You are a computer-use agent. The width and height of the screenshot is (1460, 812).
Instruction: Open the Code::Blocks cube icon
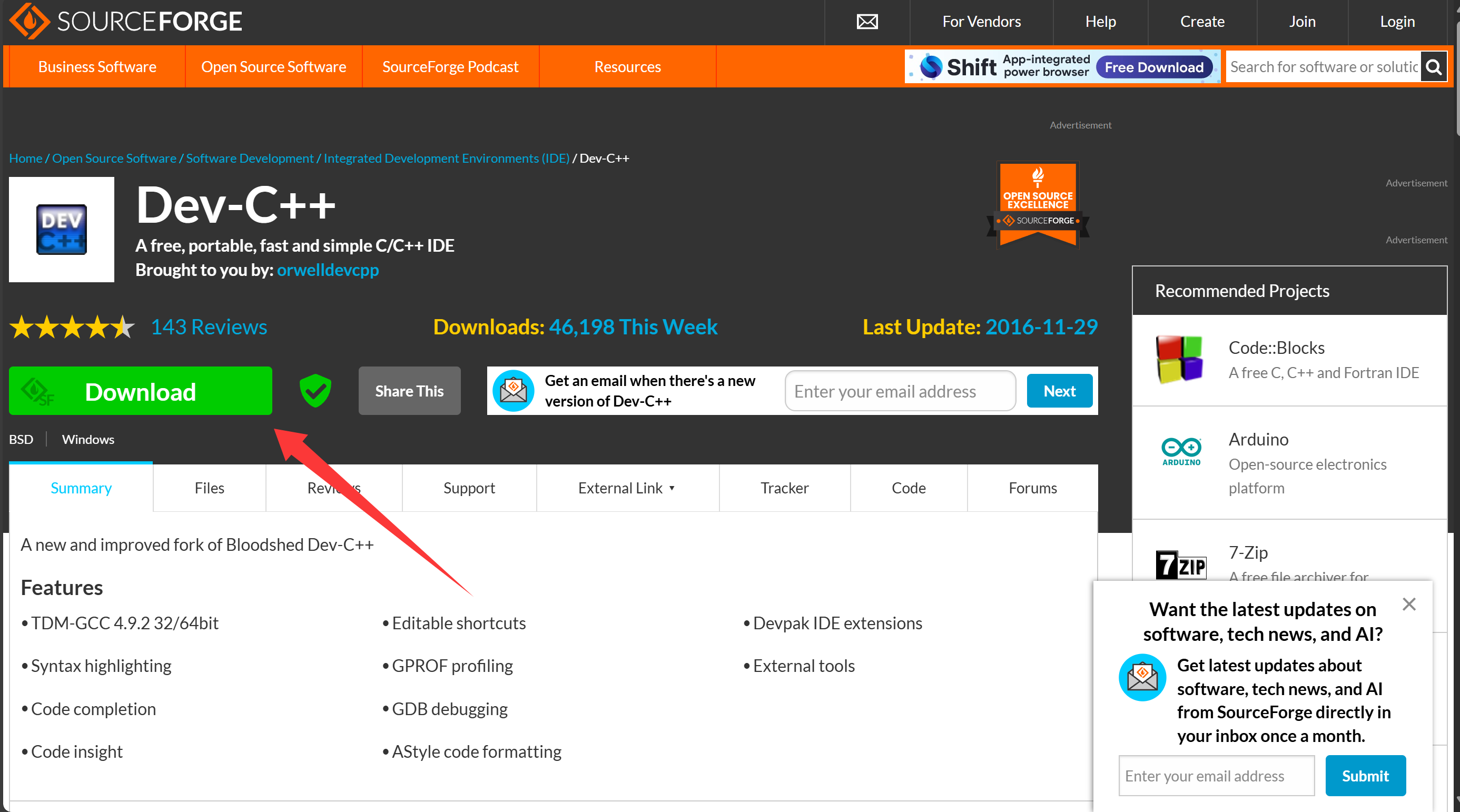1179,359
